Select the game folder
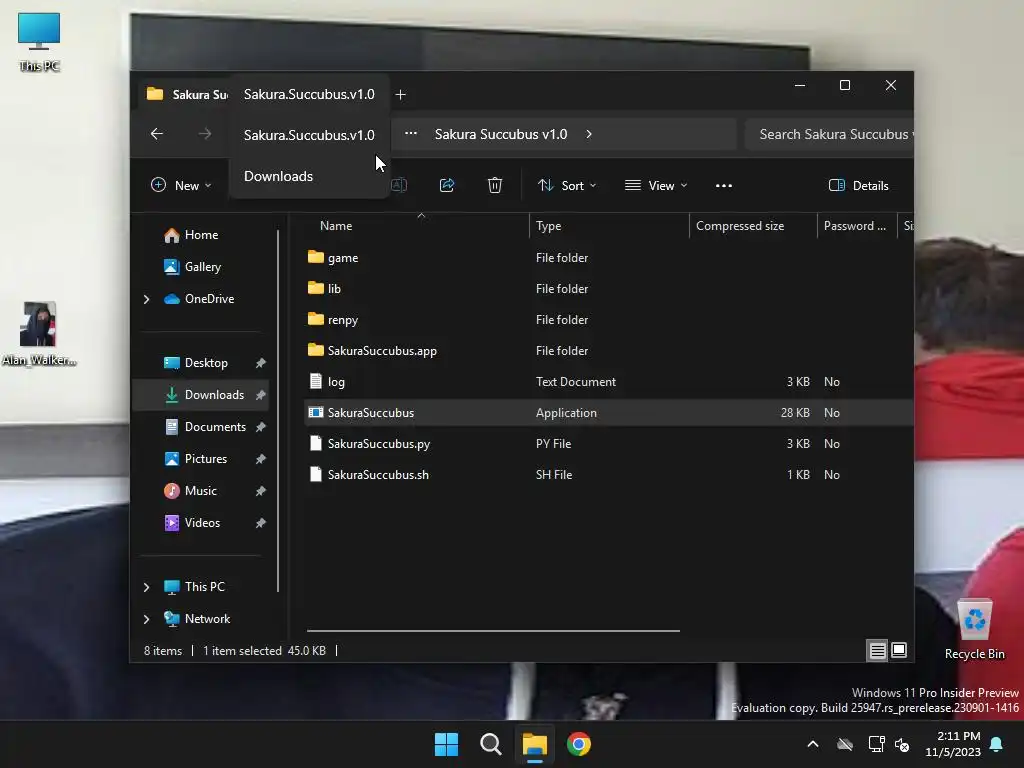1024x768 pixels. (608, 258)
